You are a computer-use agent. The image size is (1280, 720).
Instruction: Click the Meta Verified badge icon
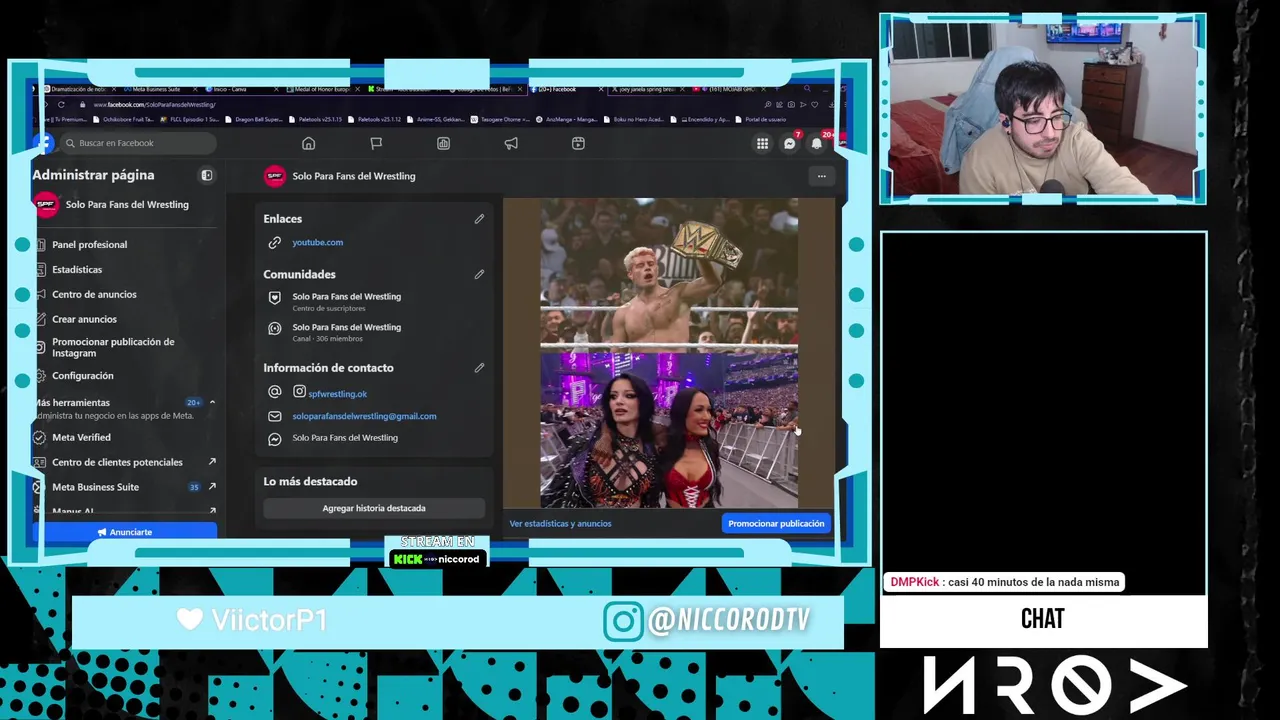point(40,437)
